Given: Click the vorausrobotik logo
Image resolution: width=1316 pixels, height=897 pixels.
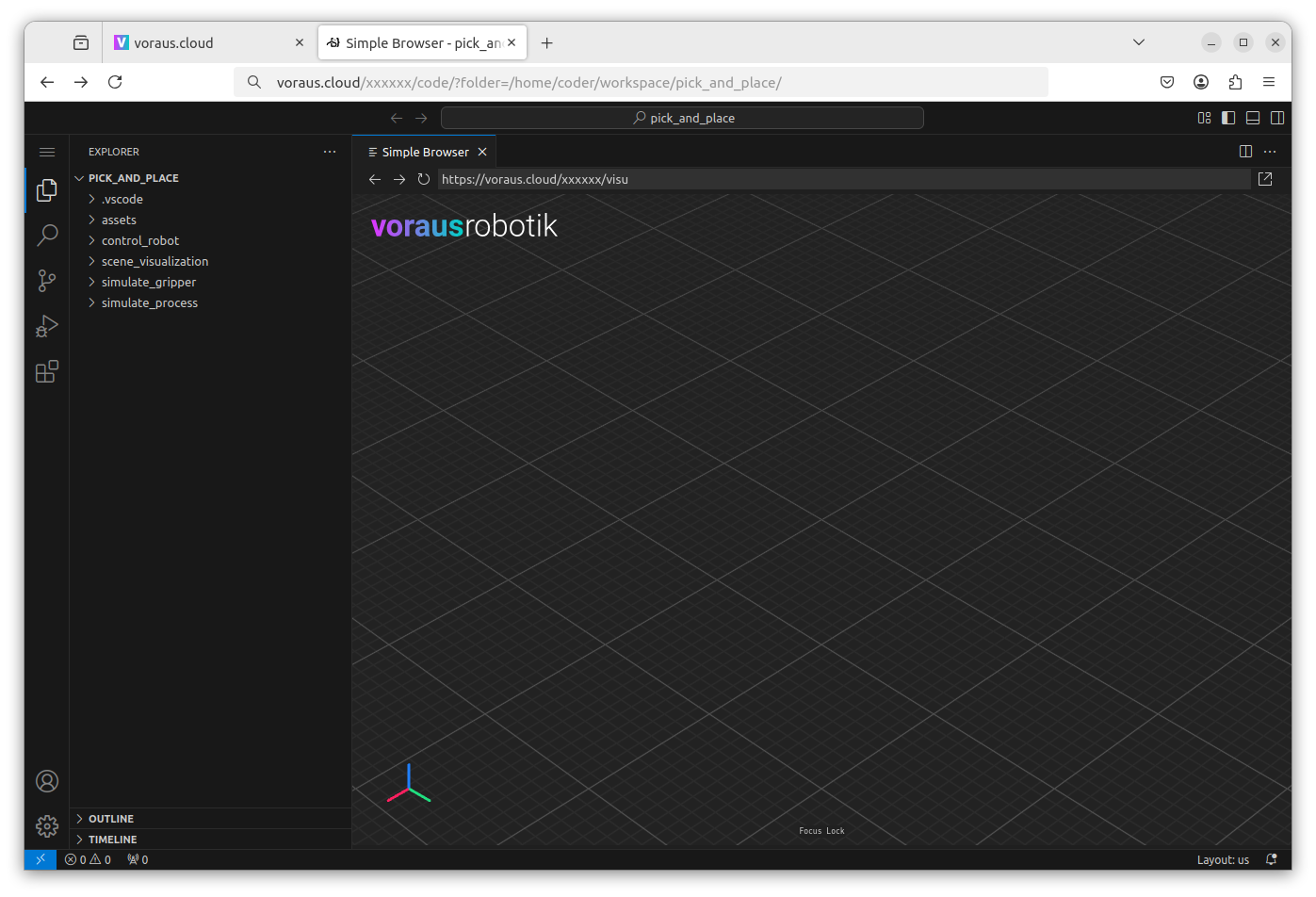Looking at the screenshot, I should point(464,226).
